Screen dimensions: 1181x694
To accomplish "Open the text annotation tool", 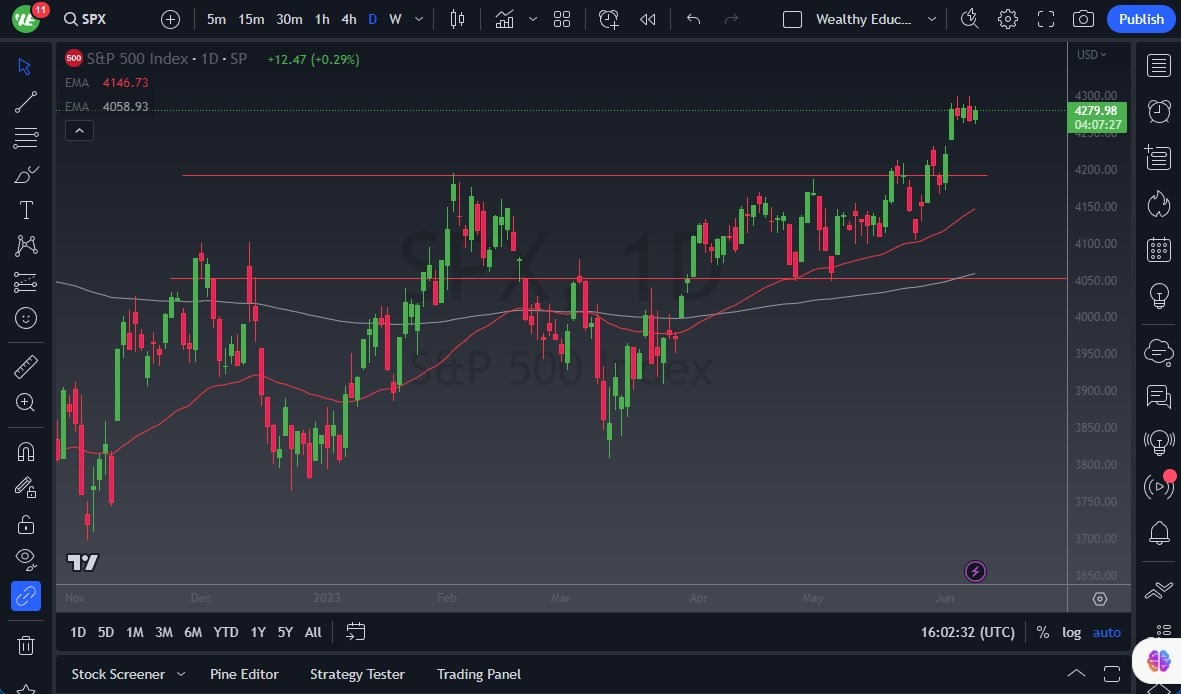I will pyautogui.click(x=26, y=209).
